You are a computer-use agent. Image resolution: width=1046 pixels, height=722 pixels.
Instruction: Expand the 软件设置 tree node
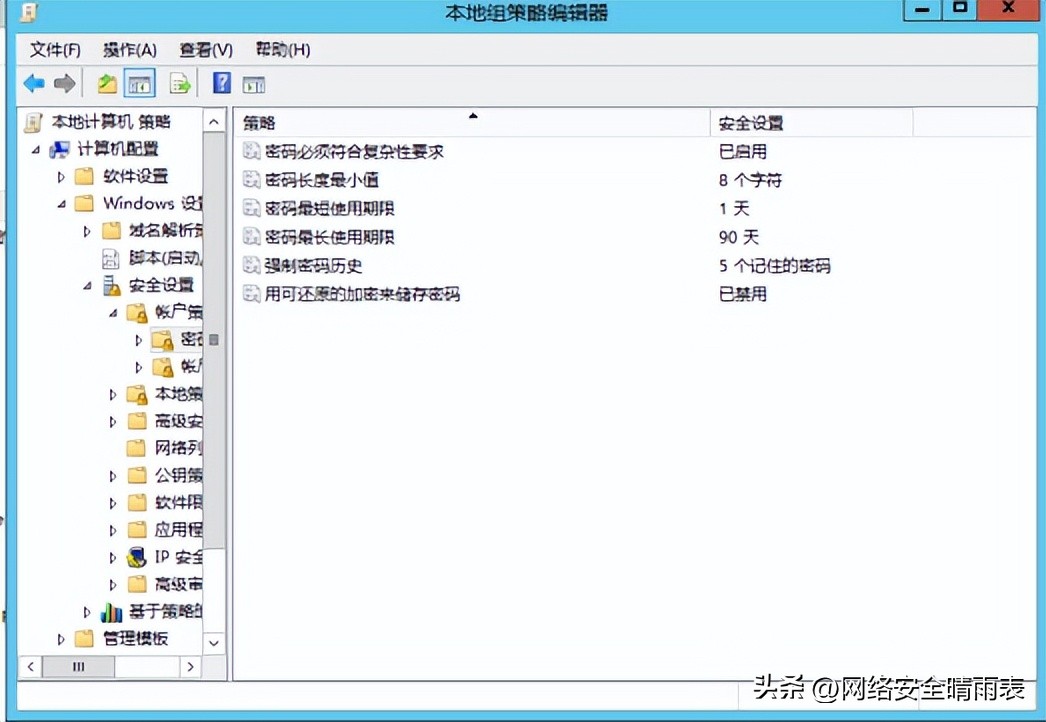[x=62, y=176]
